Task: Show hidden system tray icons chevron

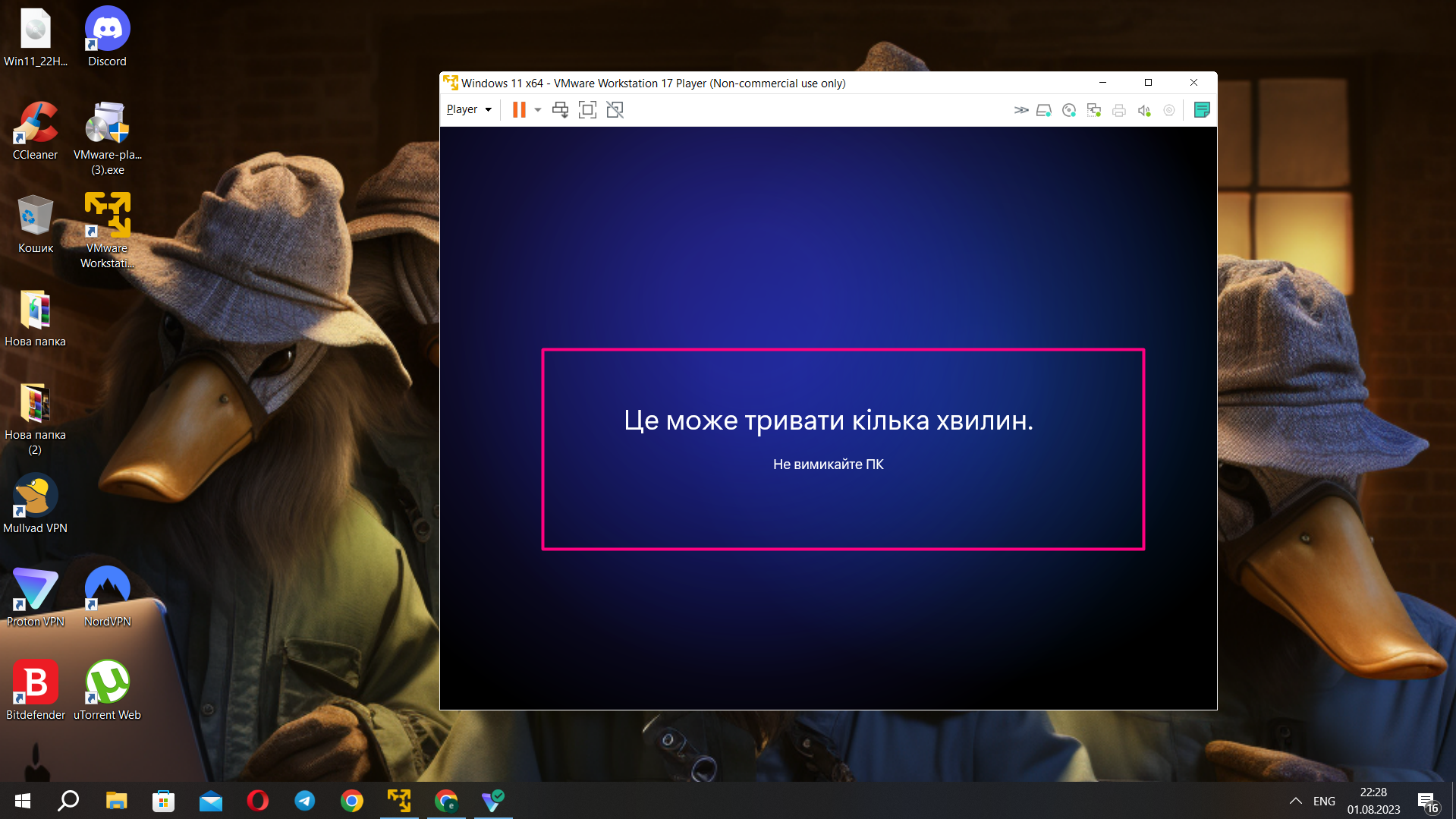Action: [x=1296, y=801]
